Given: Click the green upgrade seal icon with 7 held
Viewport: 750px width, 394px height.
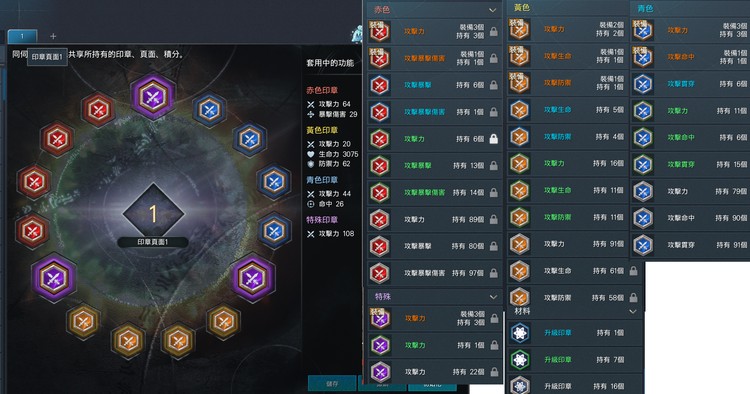Looking at the screenshot, I should point(520,359).
